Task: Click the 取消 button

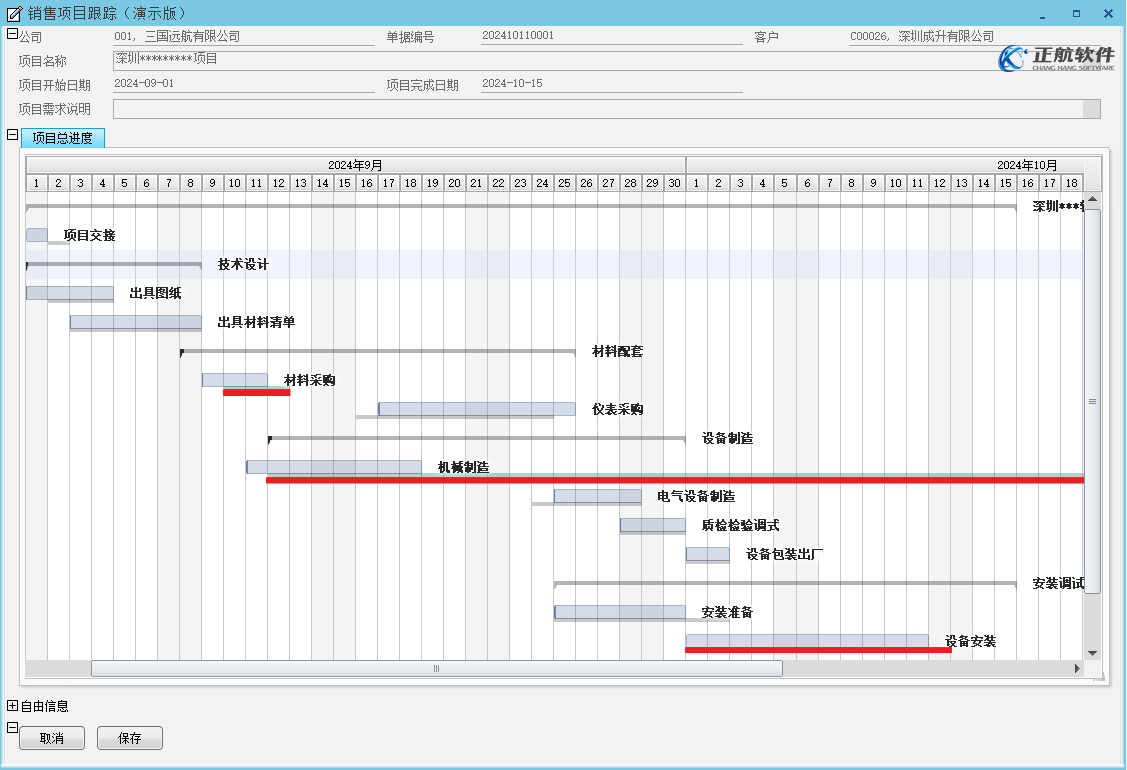Action: click(x=52, y=738)
